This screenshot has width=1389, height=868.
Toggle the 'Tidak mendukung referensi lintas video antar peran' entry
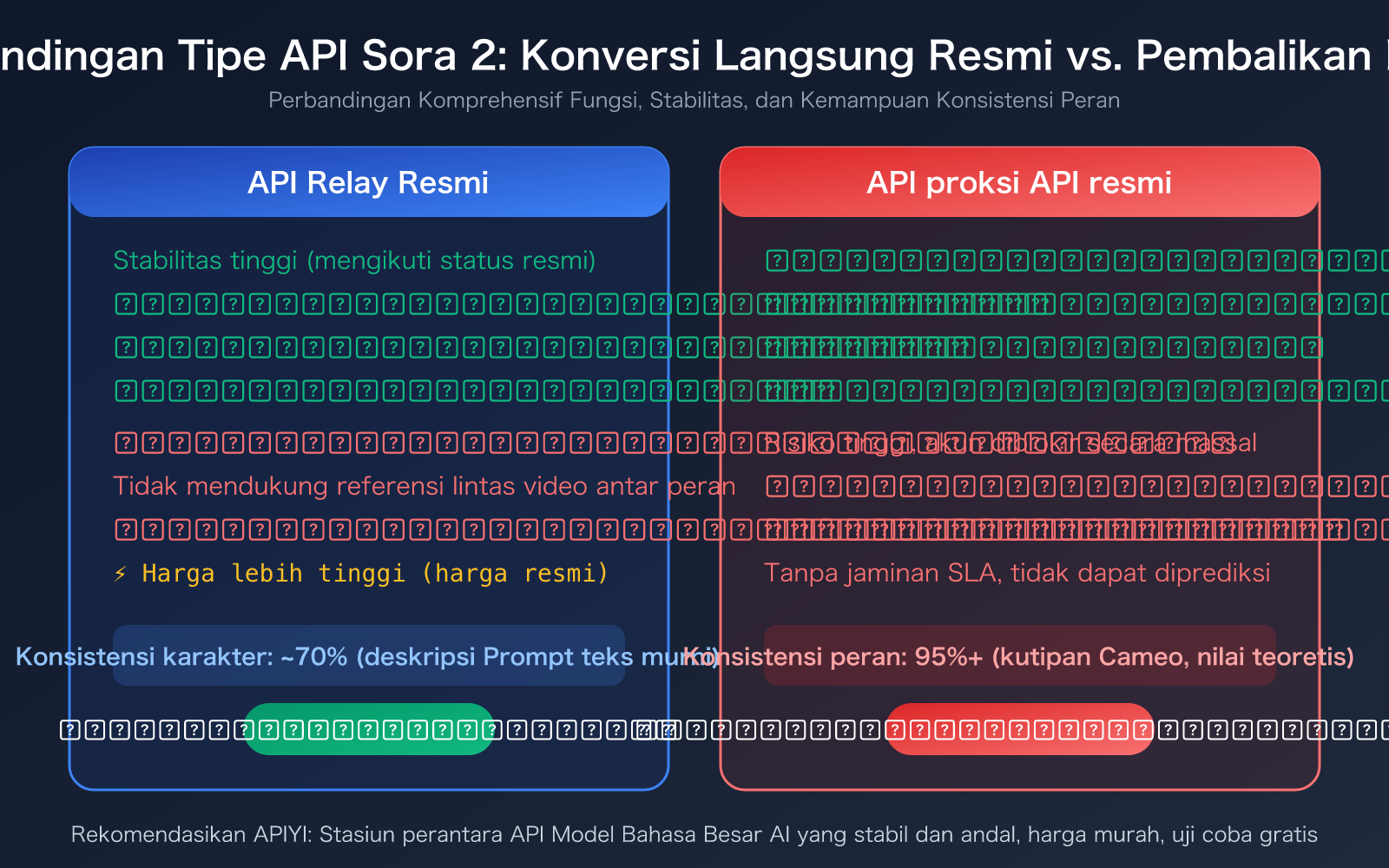pyautogui.click(x=425, y=486)
